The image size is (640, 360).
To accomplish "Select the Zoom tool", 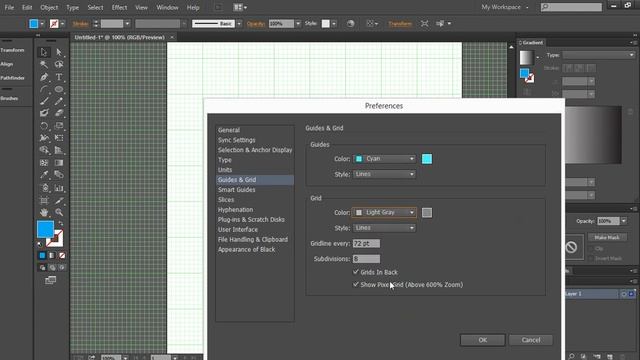I will click(x=59, y=212).
